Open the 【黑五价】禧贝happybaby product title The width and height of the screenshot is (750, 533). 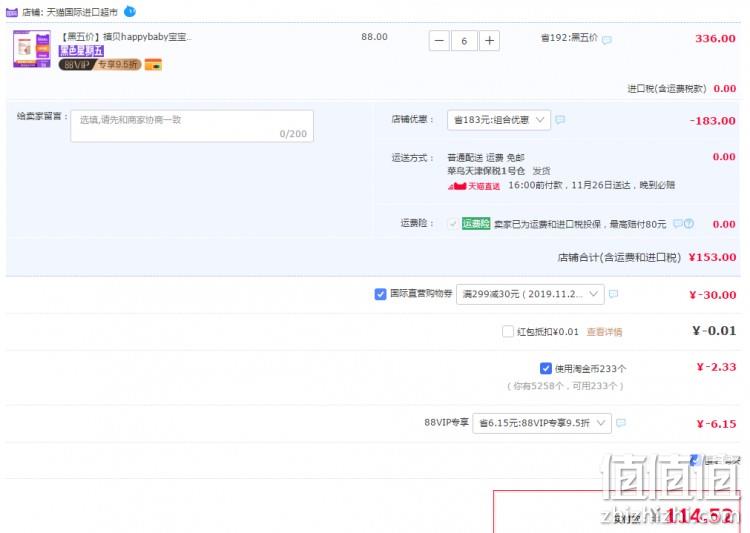click(127, 37)
